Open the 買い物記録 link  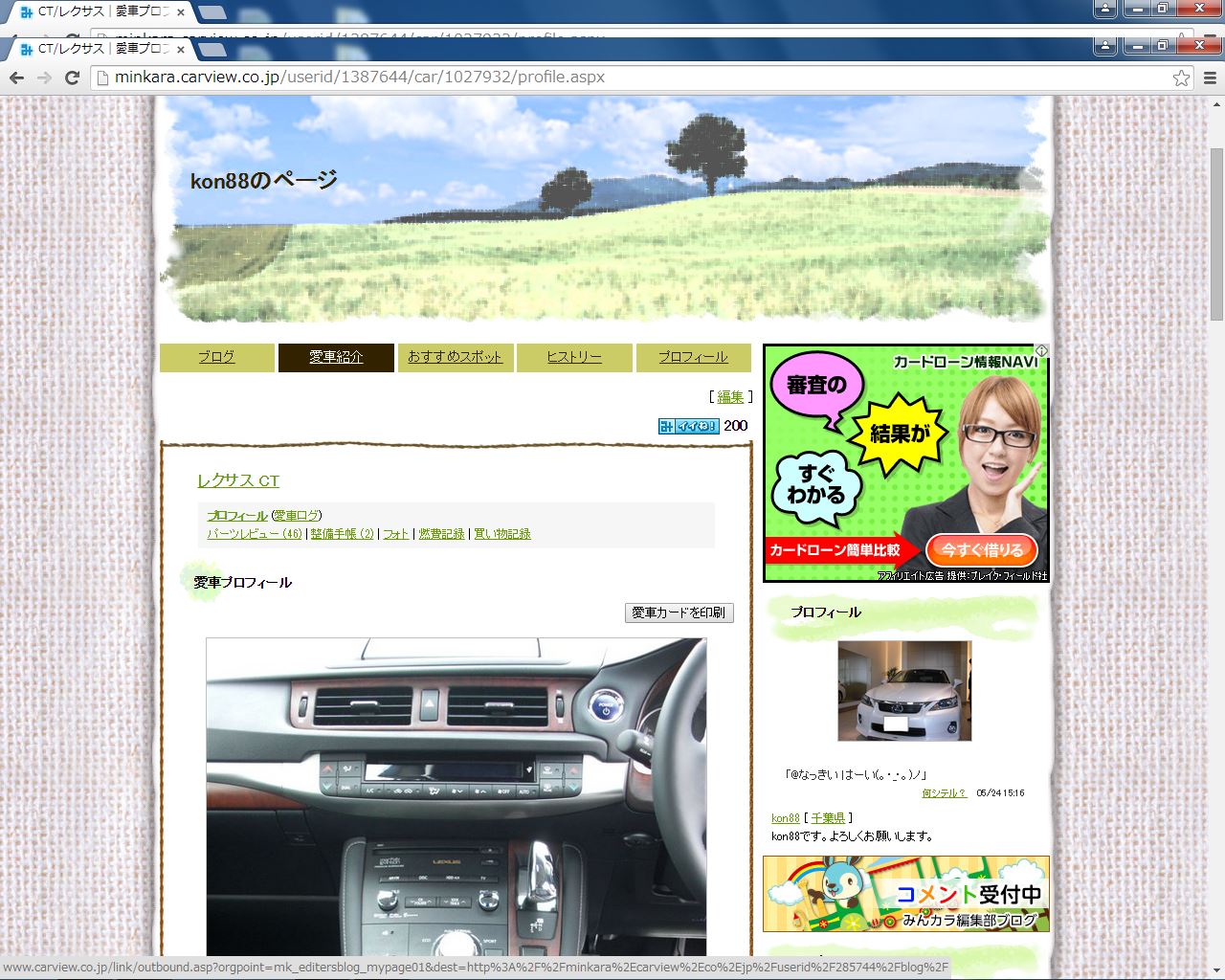[x=502, y=534]
